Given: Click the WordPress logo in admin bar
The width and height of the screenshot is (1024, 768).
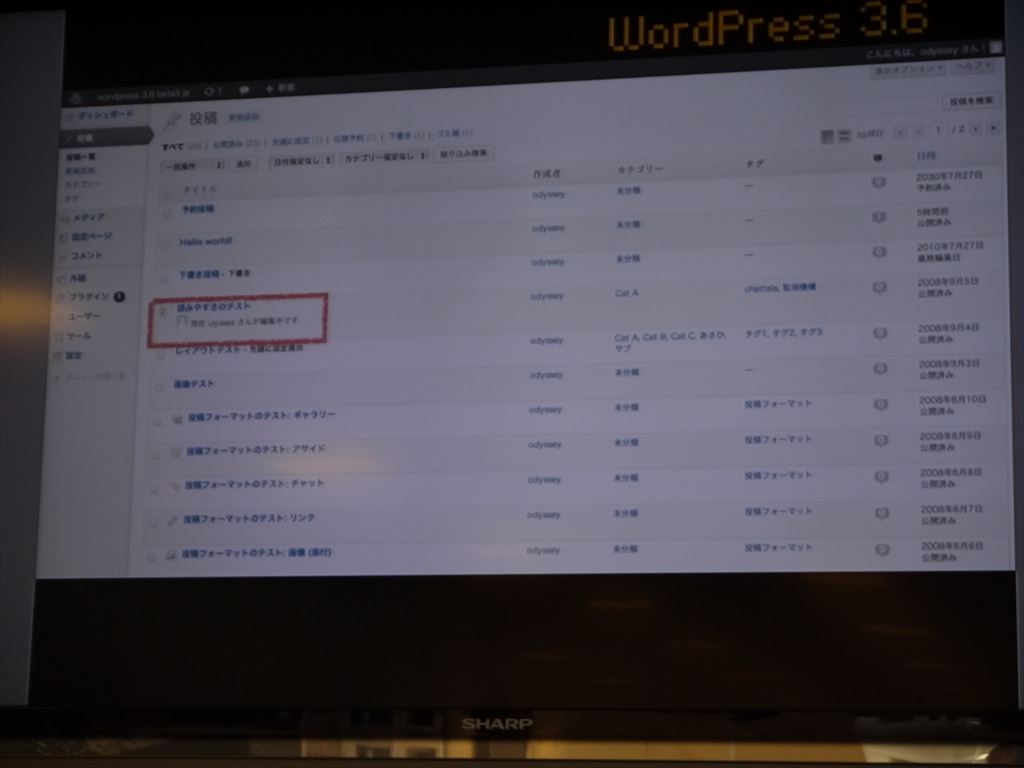Looking at the screenshot, I should 76,98.
